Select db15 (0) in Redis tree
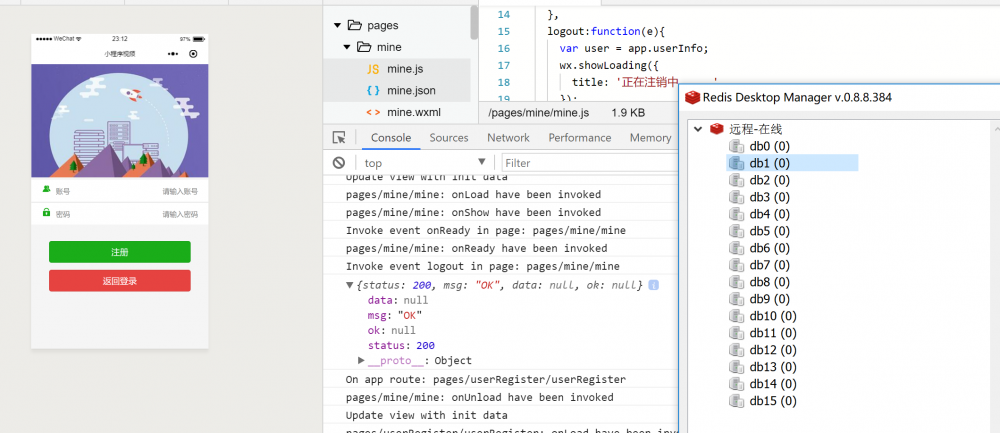Screen dimensions: 1000x433 click(773, 401)
